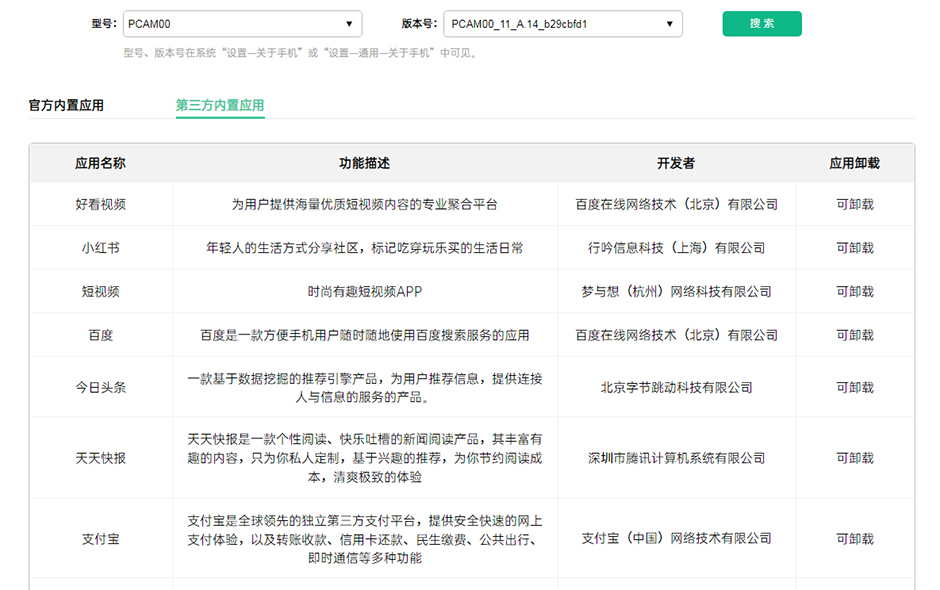The image size is (940, 590).
Task: Click developer cell in the 百度 row
Action: (x=676, y=335)
